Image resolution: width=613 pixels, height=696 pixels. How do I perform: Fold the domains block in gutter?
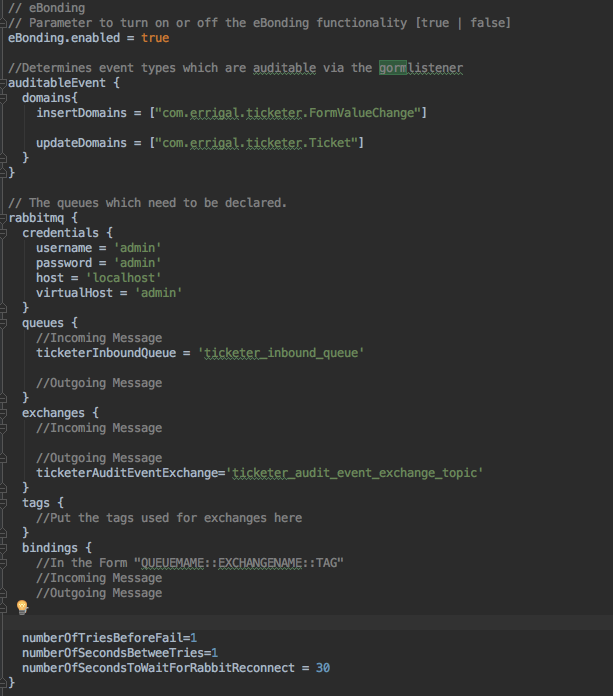pyautogui.click(x=4, y=98)
